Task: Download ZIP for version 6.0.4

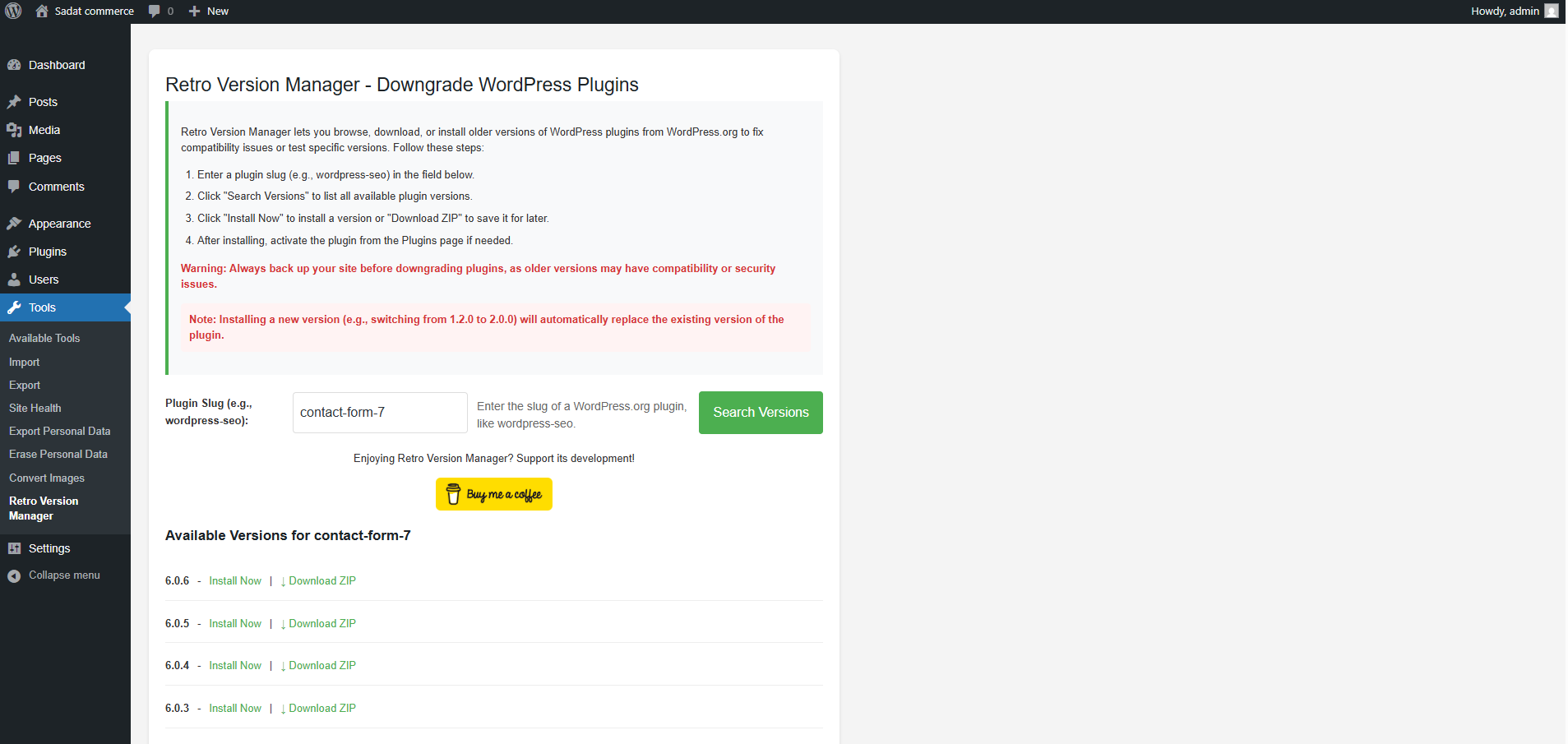Action: [318, 665]
